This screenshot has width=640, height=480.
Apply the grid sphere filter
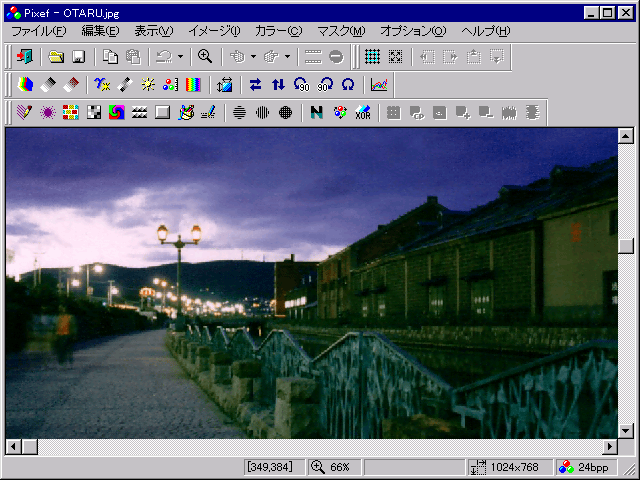tap(285, 112)
